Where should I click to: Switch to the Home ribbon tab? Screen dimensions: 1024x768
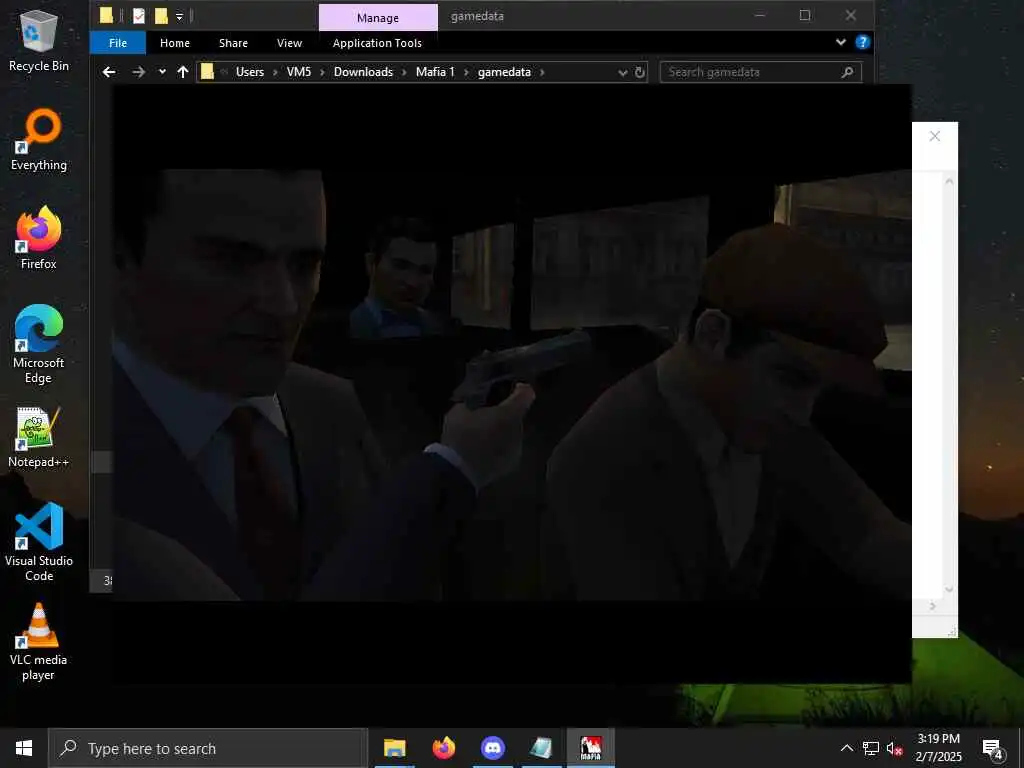coord(175,43)
